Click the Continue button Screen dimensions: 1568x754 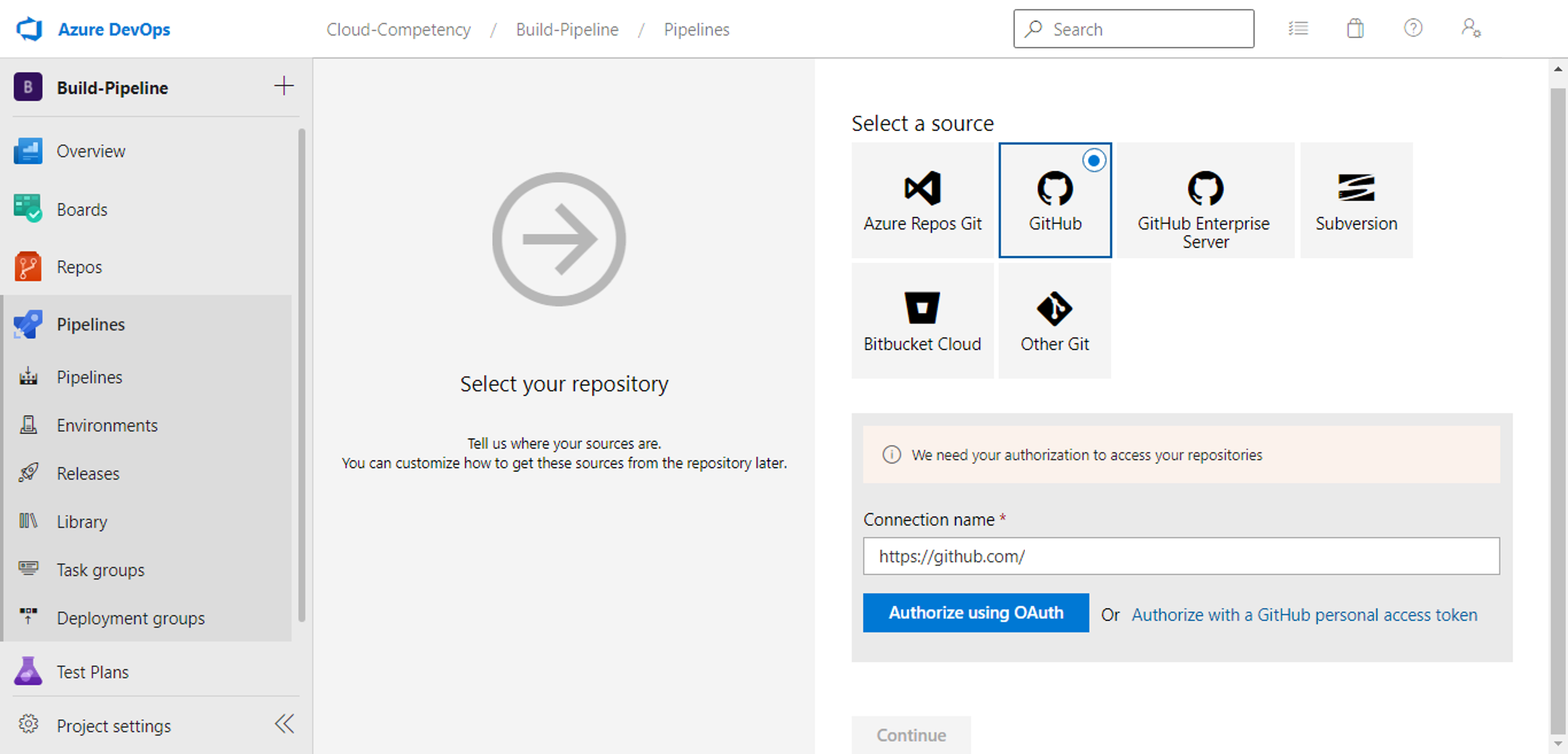(x=910, y=735)
